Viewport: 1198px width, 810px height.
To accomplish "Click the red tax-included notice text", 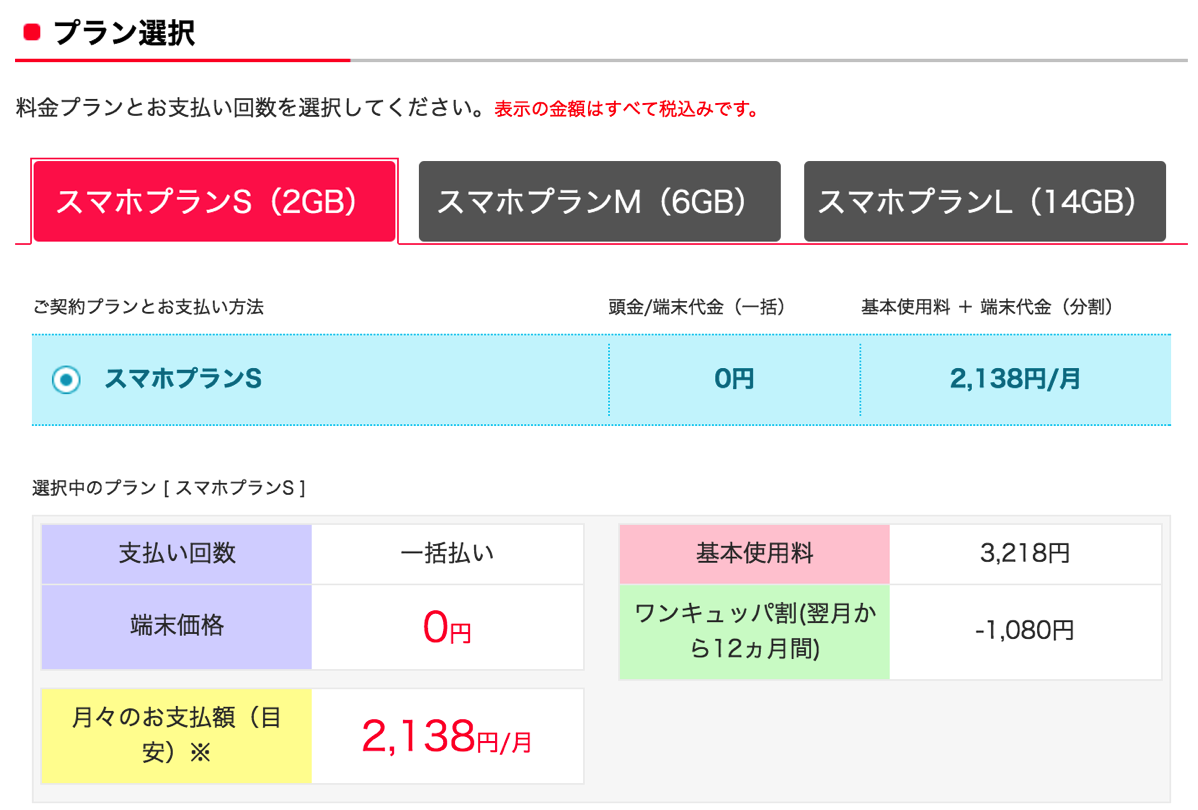I will (626, 109).
